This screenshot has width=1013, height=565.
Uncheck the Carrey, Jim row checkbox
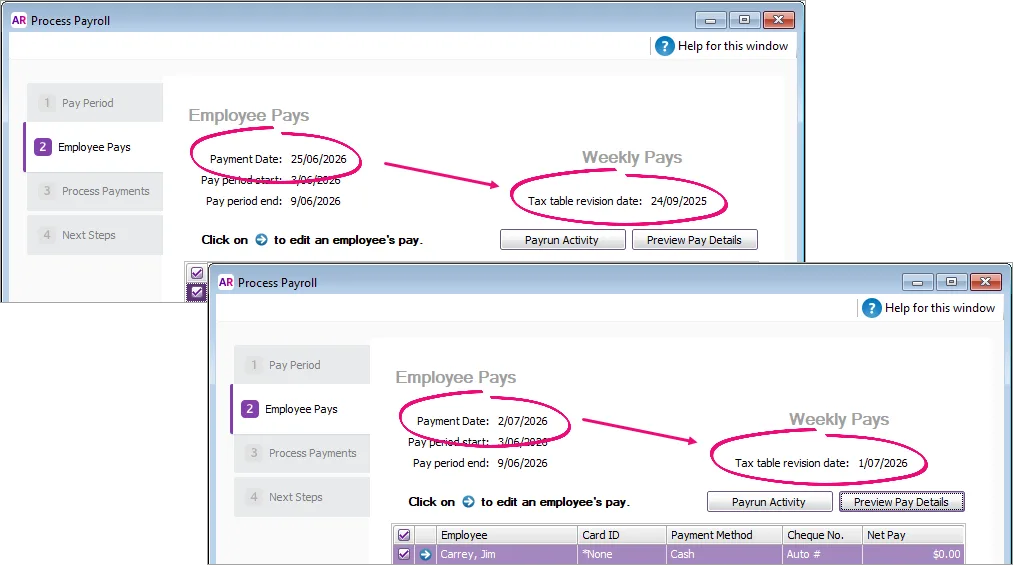pyautogui.click(x=404, y=554)
